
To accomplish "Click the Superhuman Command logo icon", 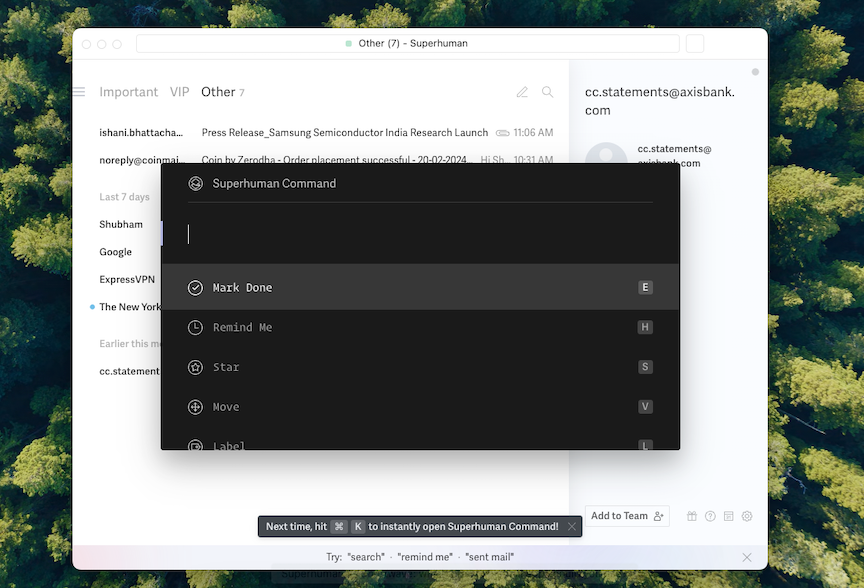I will (x=195, y=184).
